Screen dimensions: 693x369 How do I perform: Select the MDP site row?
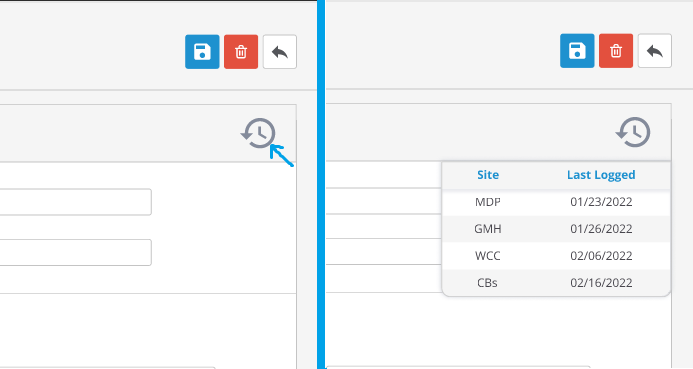[x=556, y=202]
